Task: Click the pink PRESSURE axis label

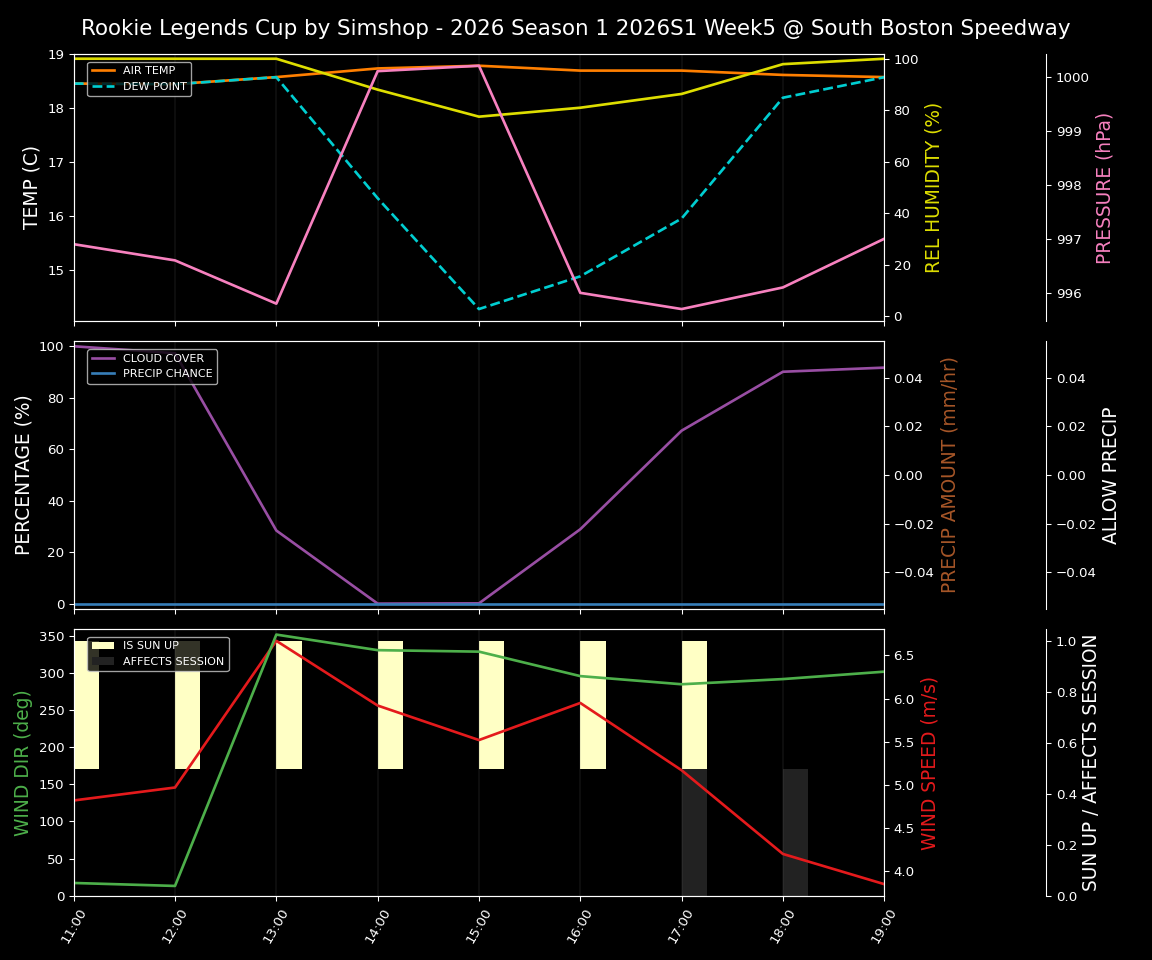Action: pos(1107,186)
